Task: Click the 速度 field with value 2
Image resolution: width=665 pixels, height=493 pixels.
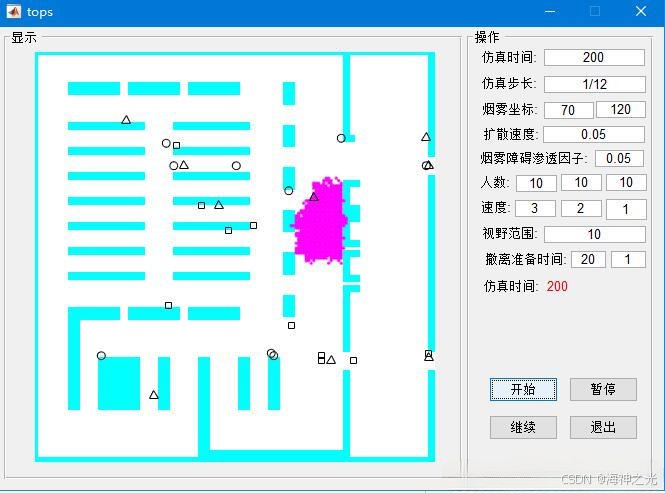Action: [581, 208]
